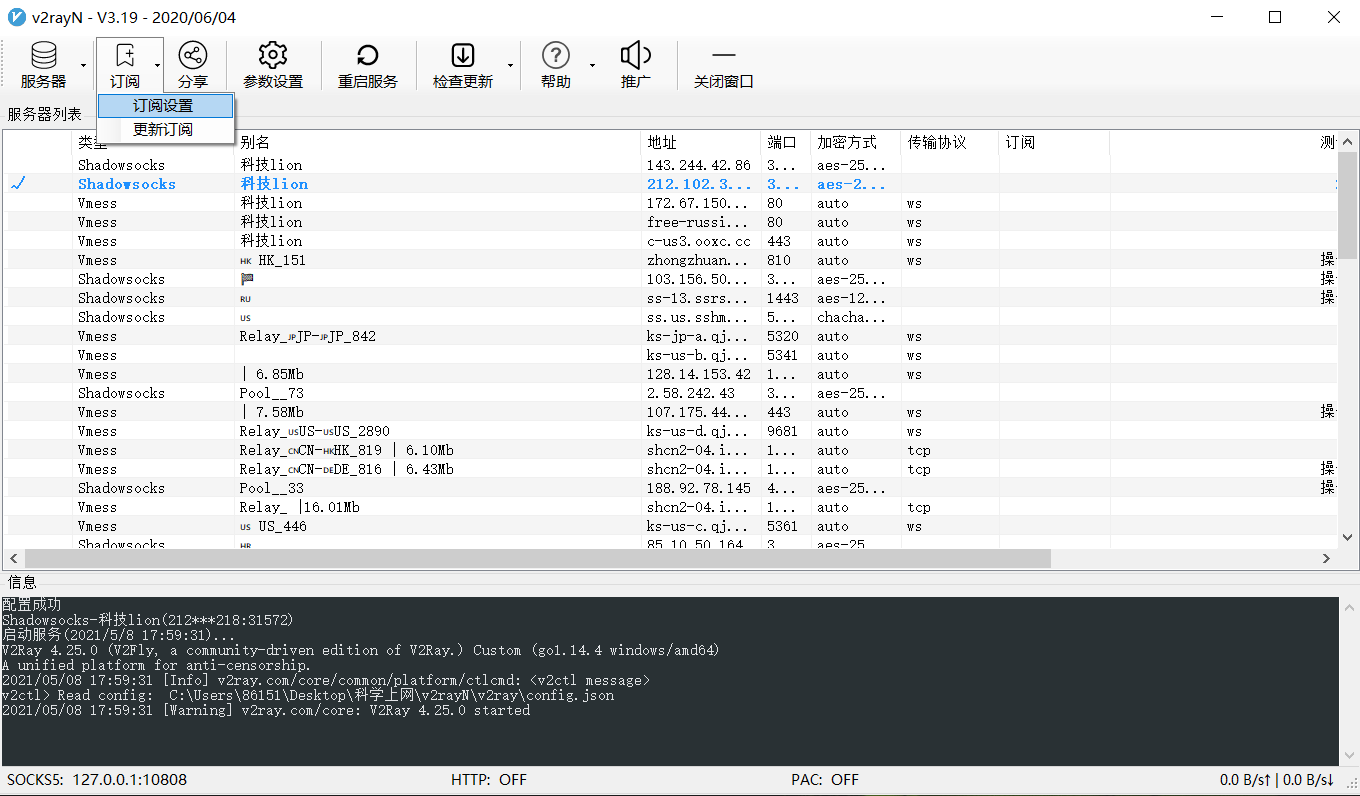Sort by the 端口 column header
The image size is (1360, 796).
[785, 142]
